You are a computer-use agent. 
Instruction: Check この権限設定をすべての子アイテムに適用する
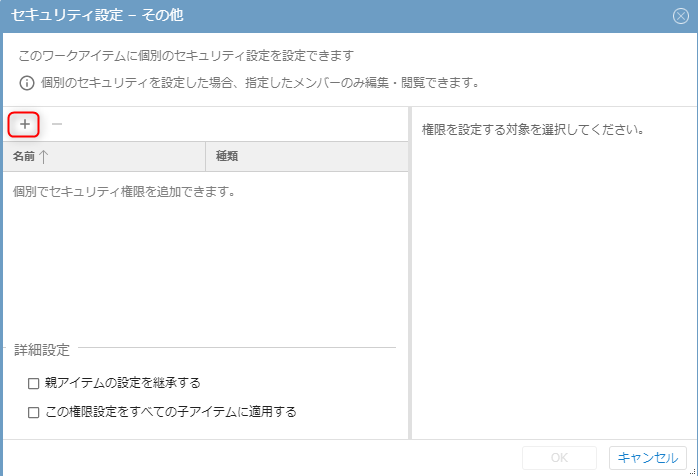(x=33, y=412)
